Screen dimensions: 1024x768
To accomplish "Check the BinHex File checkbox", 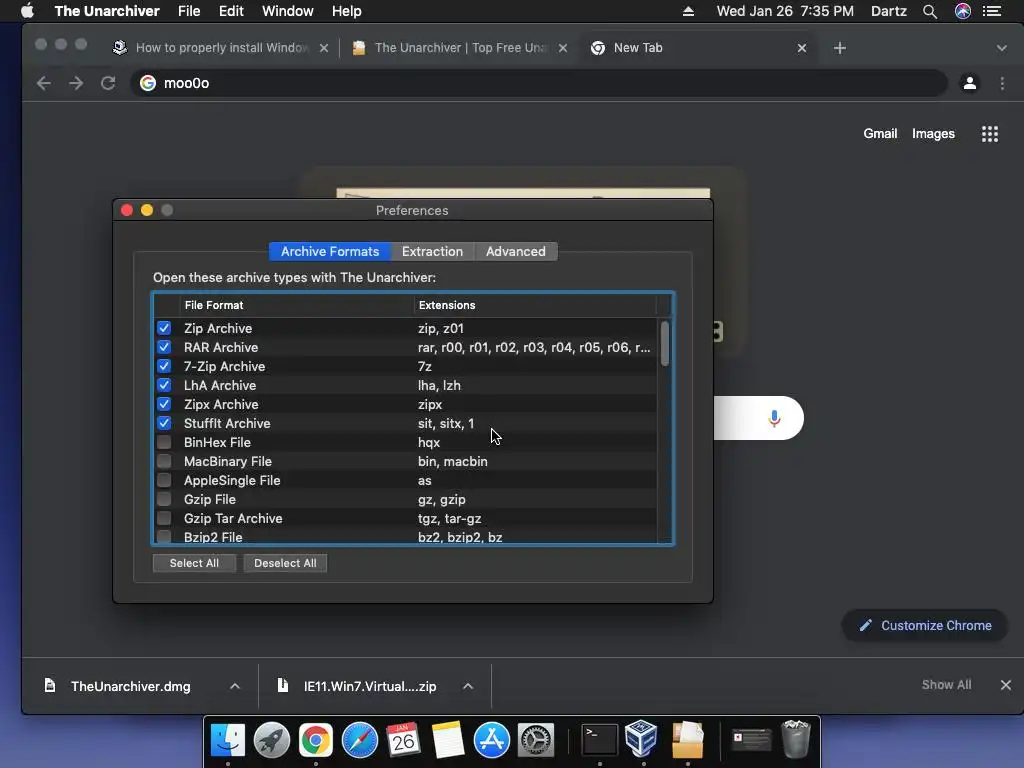I will tap(164, 442).
